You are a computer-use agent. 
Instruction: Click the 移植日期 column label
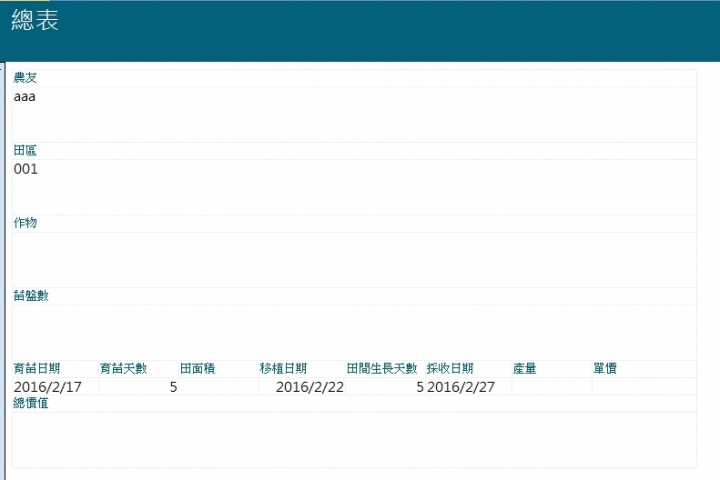point(283,368)
